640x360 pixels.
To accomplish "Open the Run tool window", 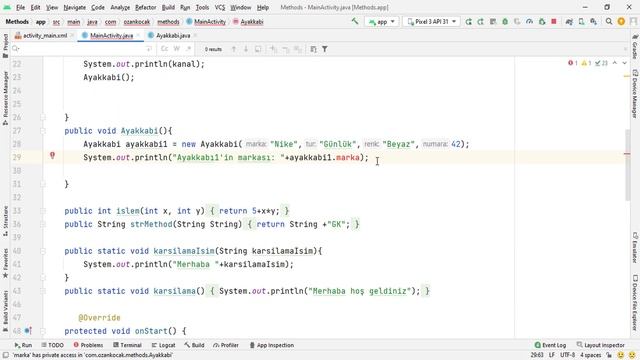I will 23,345.
